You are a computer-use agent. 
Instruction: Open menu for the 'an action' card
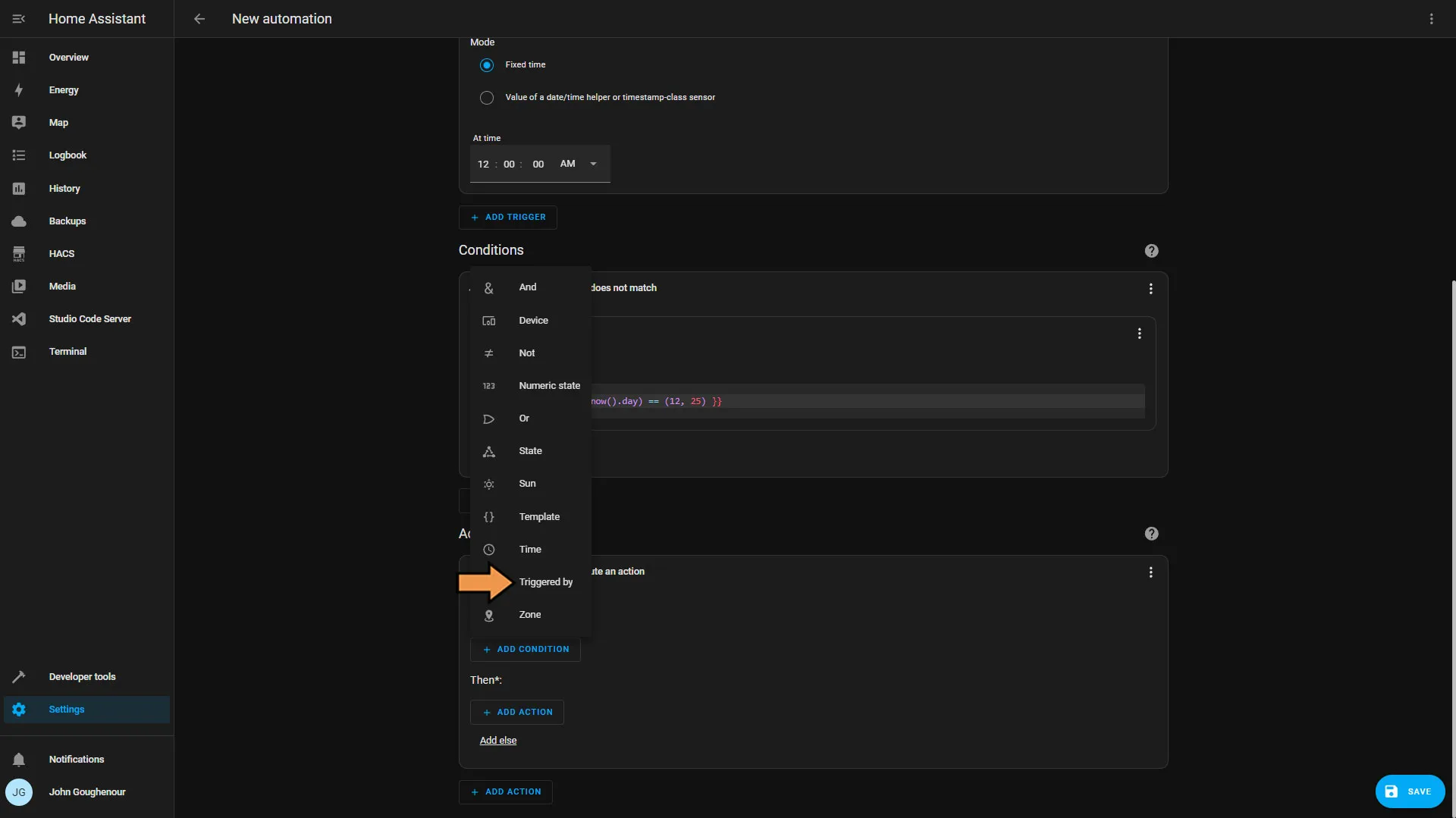coord(1150,572)
